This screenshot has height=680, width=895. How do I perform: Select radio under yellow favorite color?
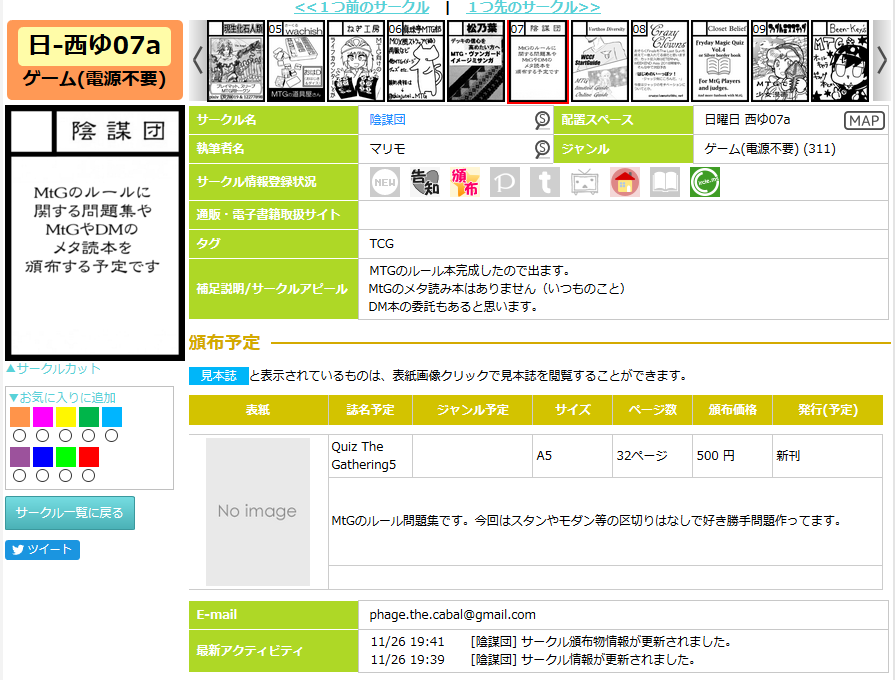[66, 436]
